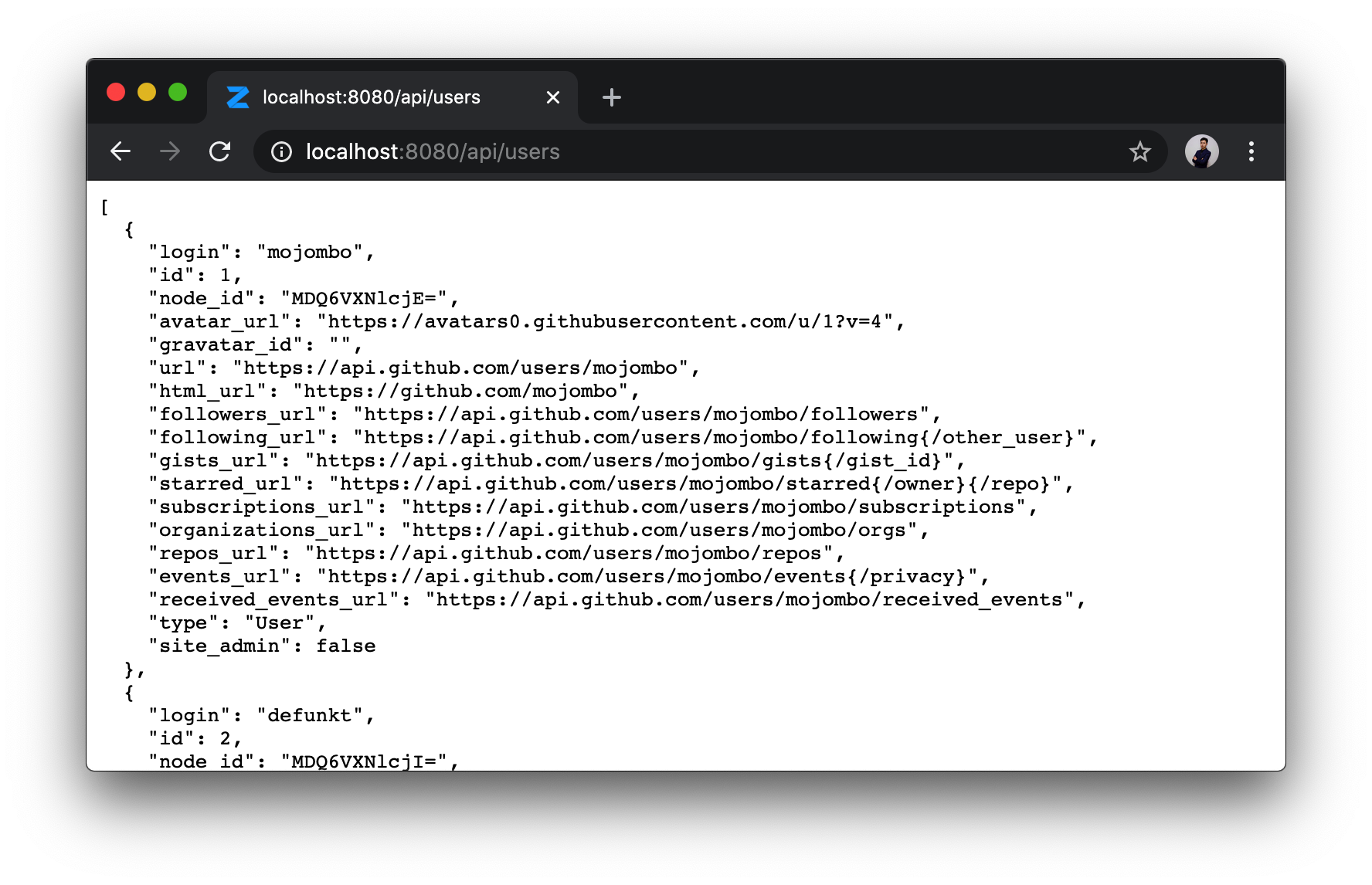Click the "starred_url" line
This screenshot has width=1372, height=885.
[x=611, y=484]
